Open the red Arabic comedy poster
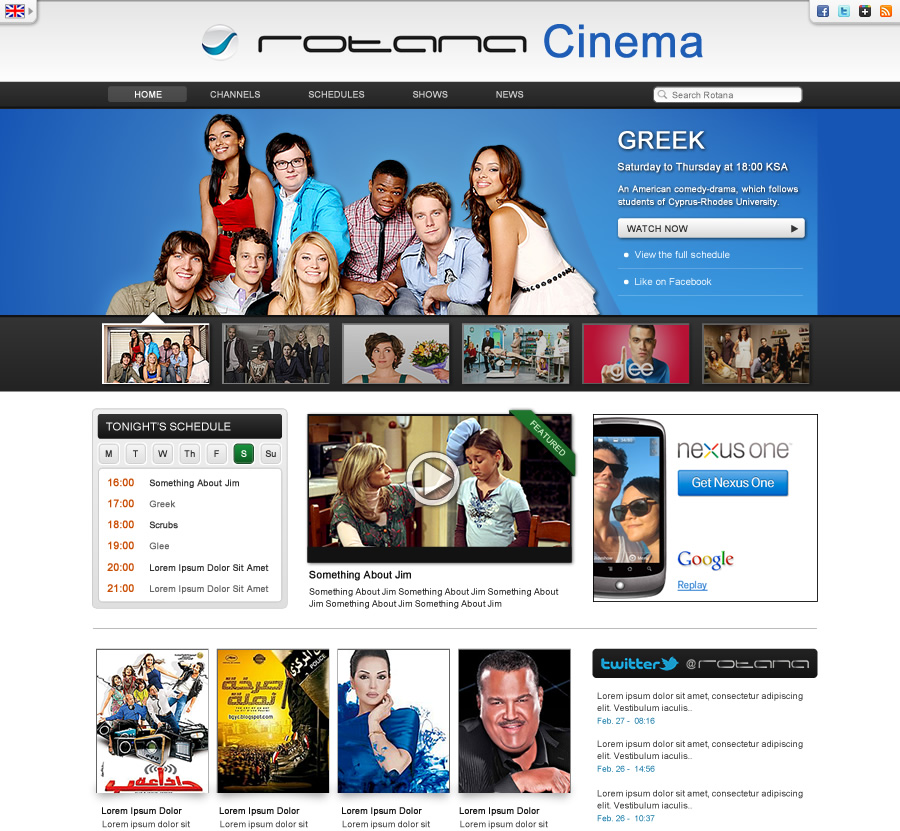The width and height of the screenshot is (900, 831). (152, 721)
